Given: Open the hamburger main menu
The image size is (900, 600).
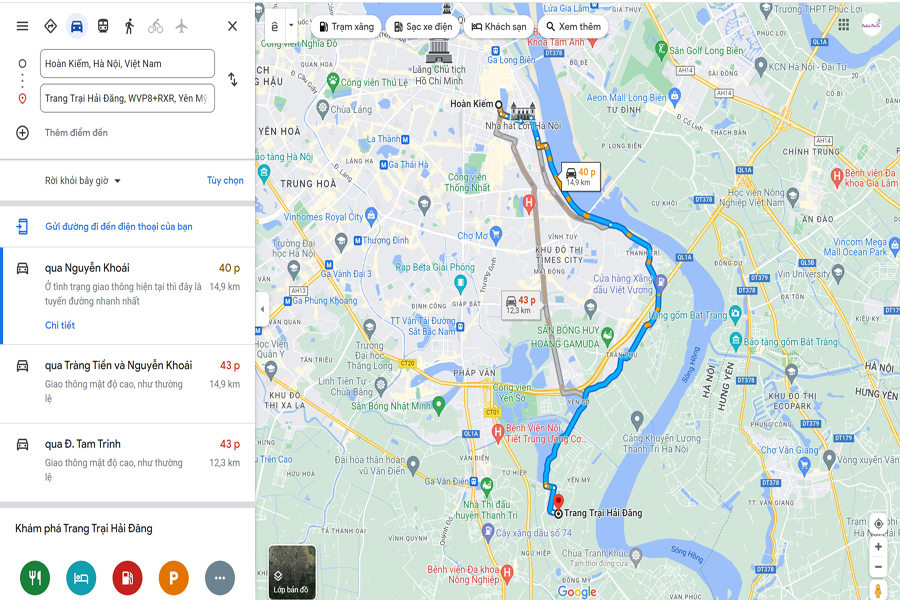Looking at the screenshot, I should coord(22,26).
